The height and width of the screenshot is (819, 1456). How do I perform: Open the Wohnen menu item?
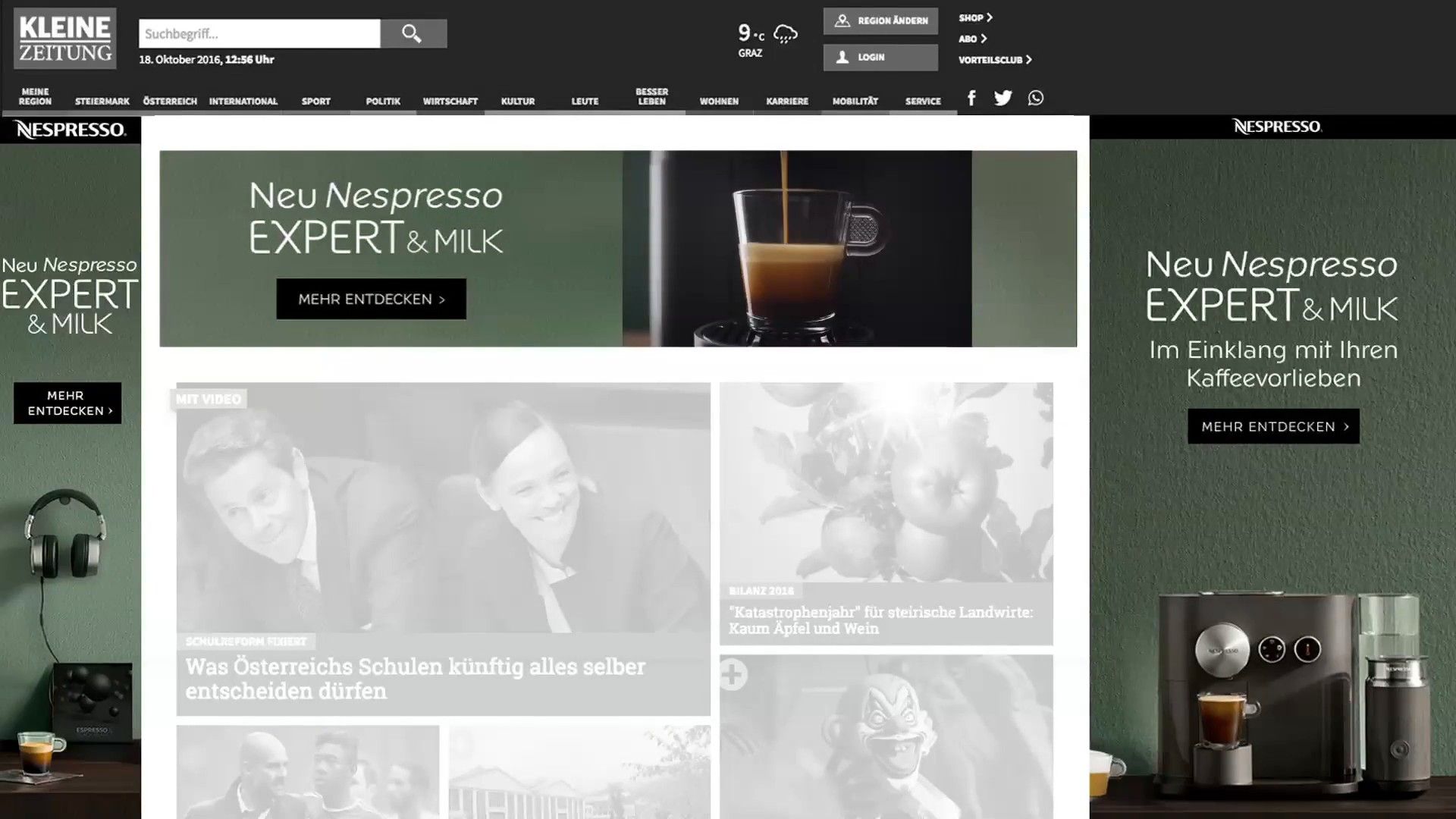click(x=719, y=101)
